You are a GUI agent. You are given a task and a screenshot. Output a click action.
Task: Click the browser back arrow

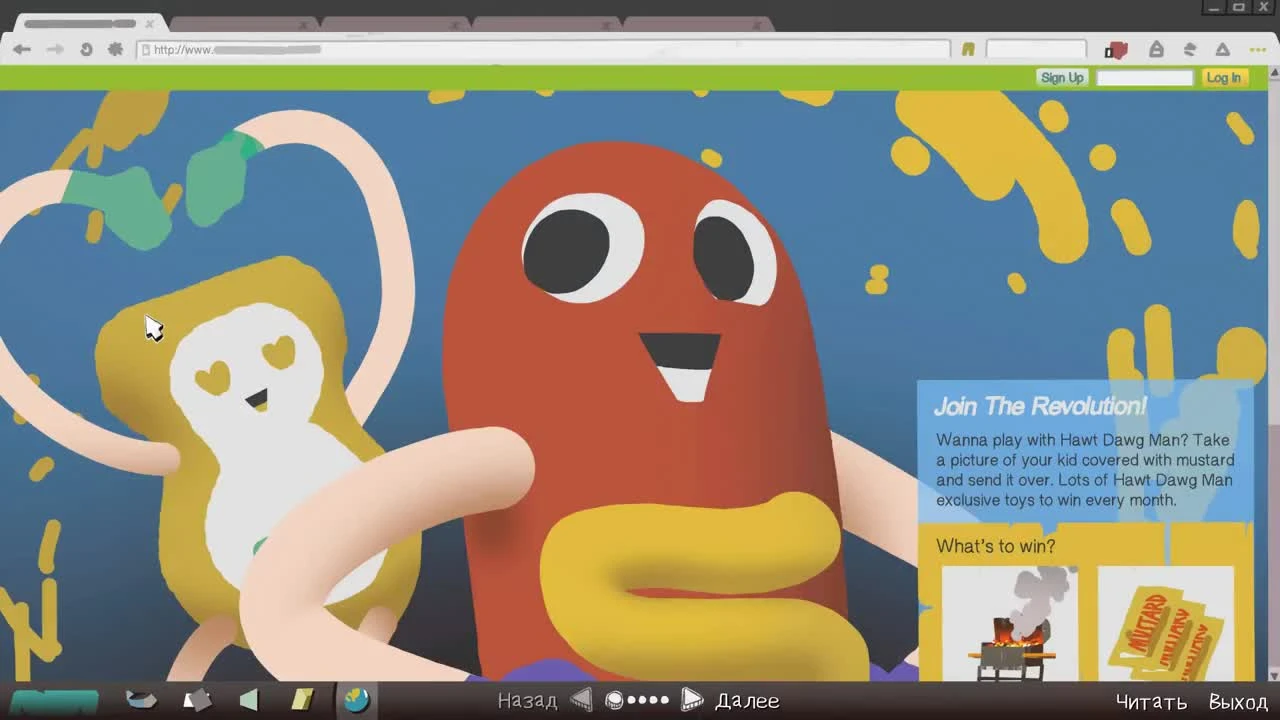22,49
